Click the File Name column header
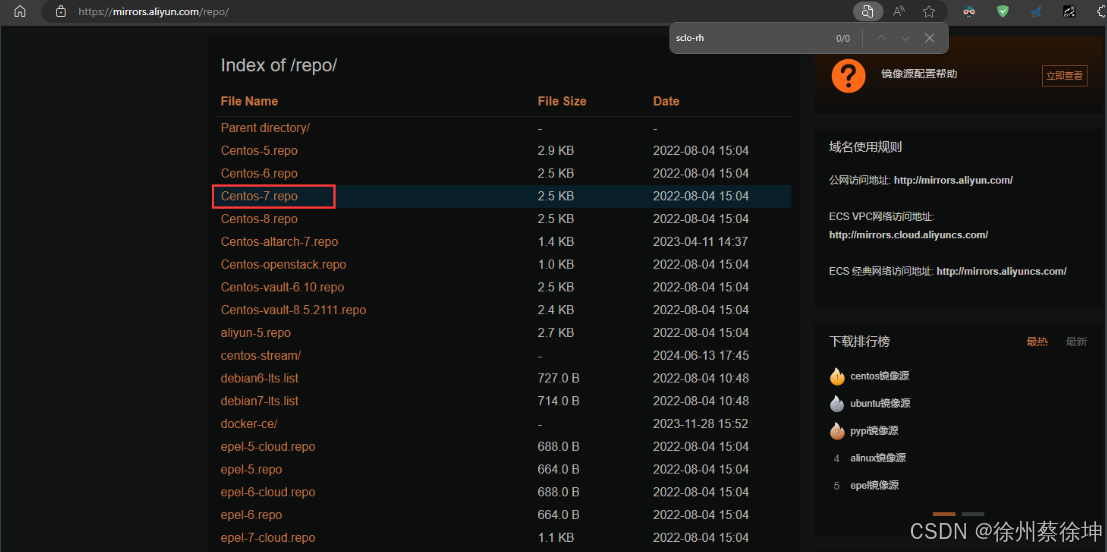 click(x=249, y=102)
